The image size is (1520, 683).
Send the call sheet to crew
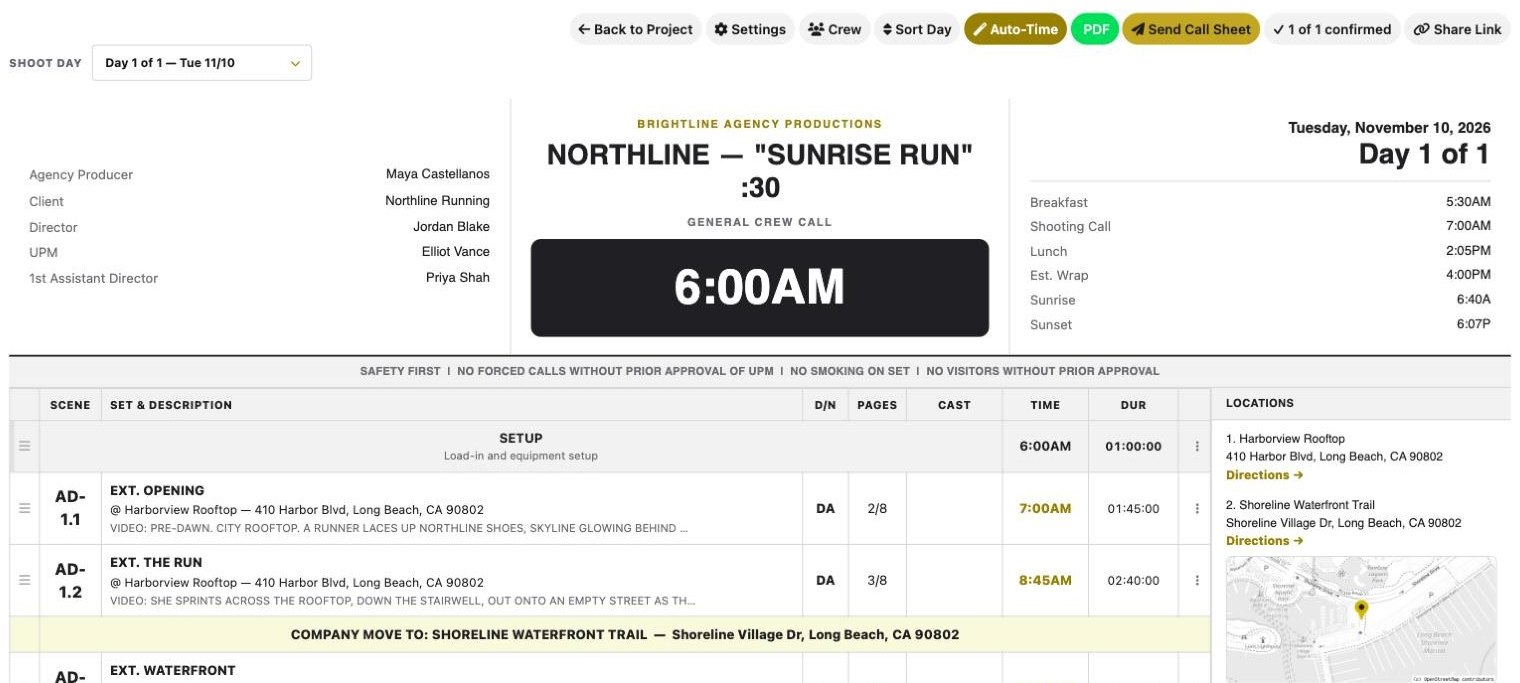[x=1190, y=29]
